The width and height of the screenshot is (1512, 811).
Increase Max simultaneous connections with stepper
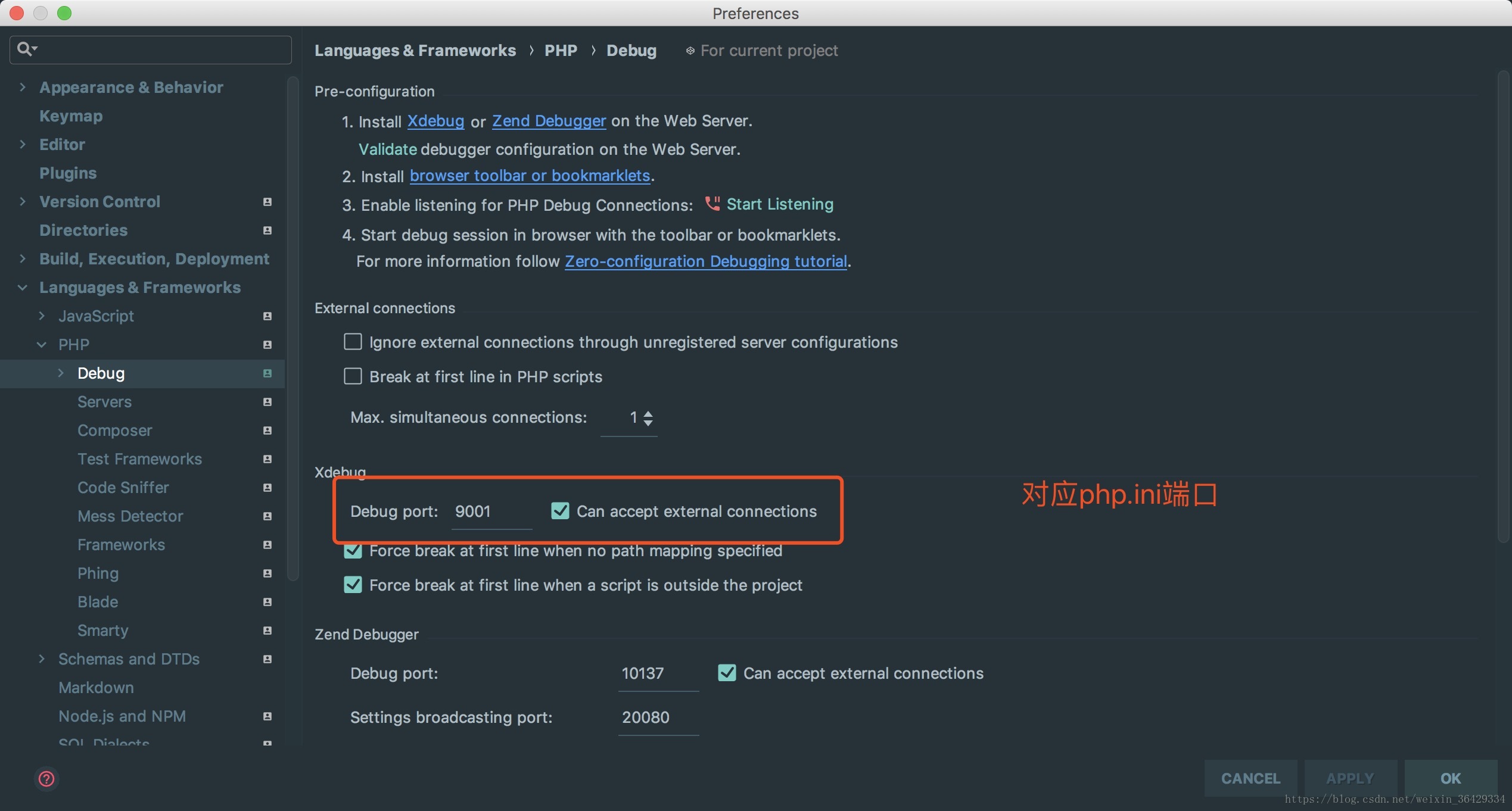pyautogui.click(x=648, y=413)
